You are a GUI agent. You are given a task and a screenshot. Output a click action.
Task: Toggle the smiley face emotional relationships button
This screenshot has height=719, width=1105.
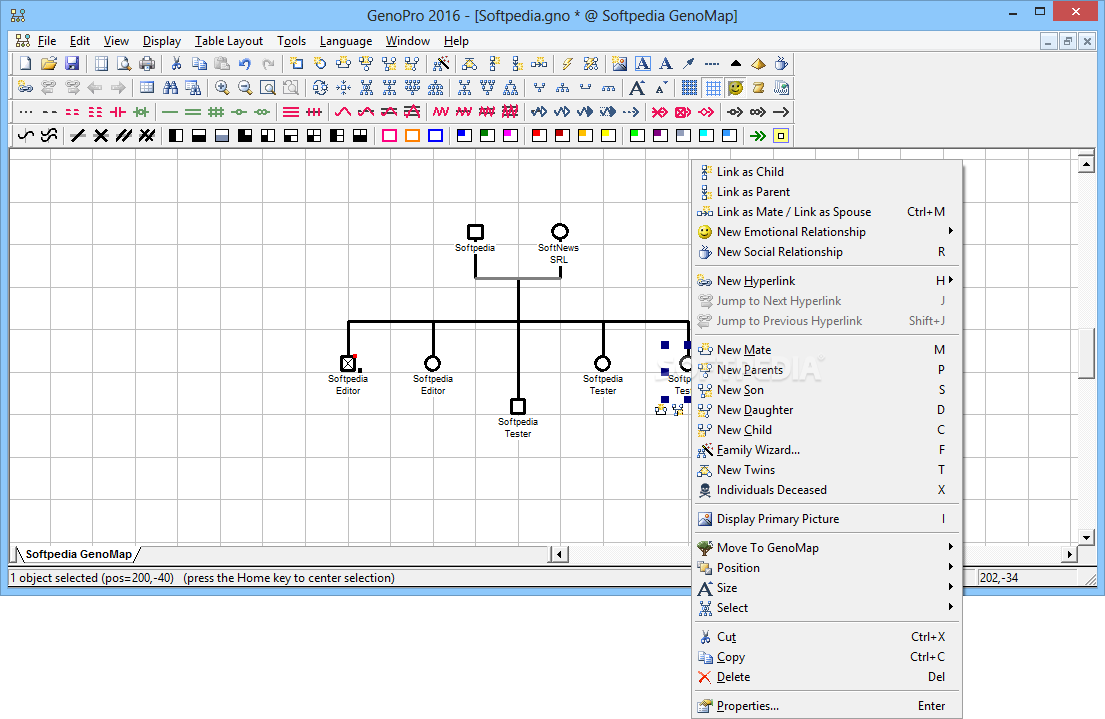pyautogui.click(x=736, y=87)
